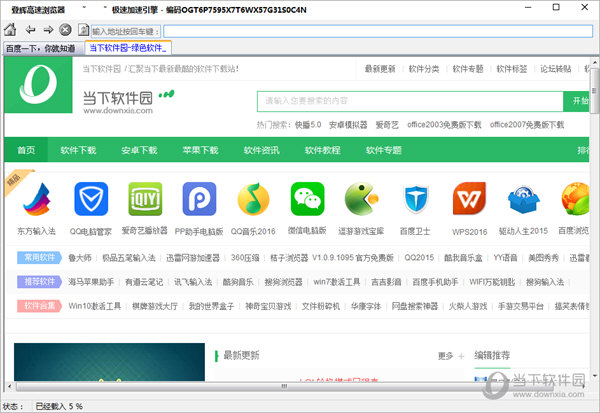Open the 软件资讯 nav item
The image size is (600, 413).
[262, 150]
